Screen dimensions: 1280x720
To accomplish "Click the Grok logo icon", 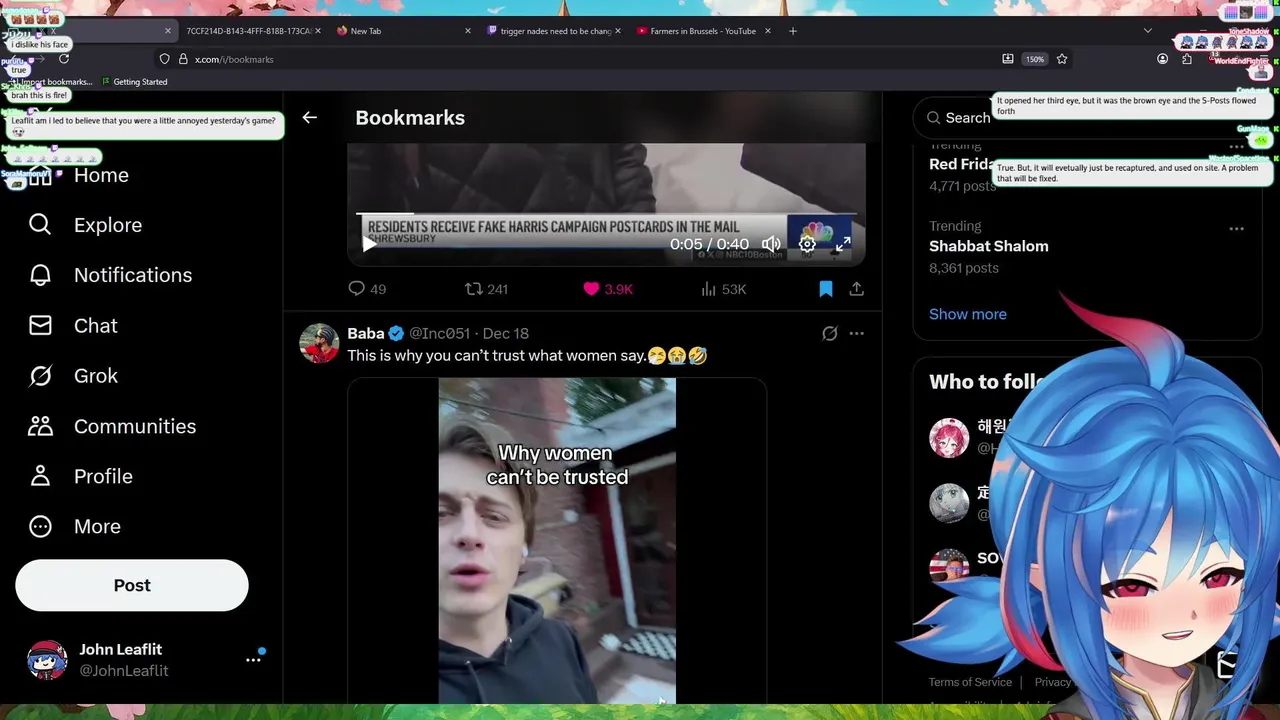I will [x=40, y=376].
